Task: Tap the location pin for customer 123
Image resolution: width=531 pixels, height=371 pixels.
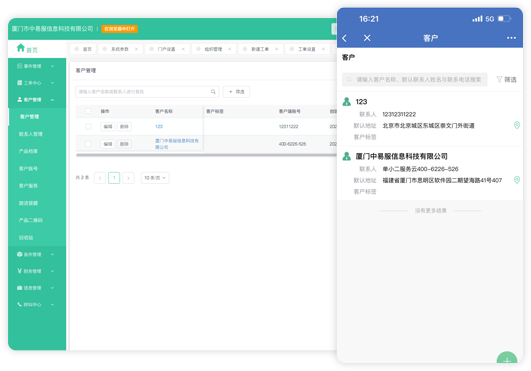Action: click(517, 125)
